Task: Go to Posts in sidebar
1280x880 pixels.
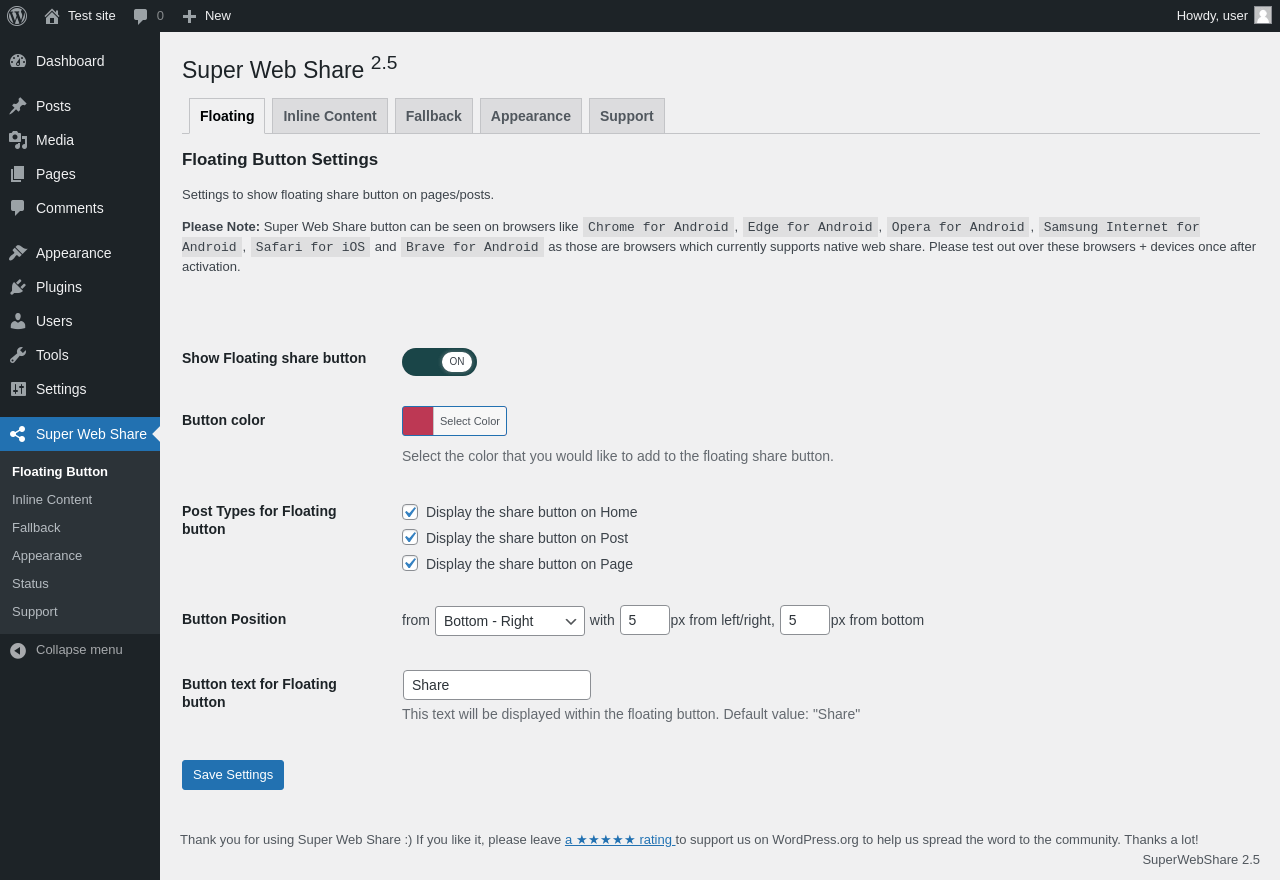Action: pos(53,106)
